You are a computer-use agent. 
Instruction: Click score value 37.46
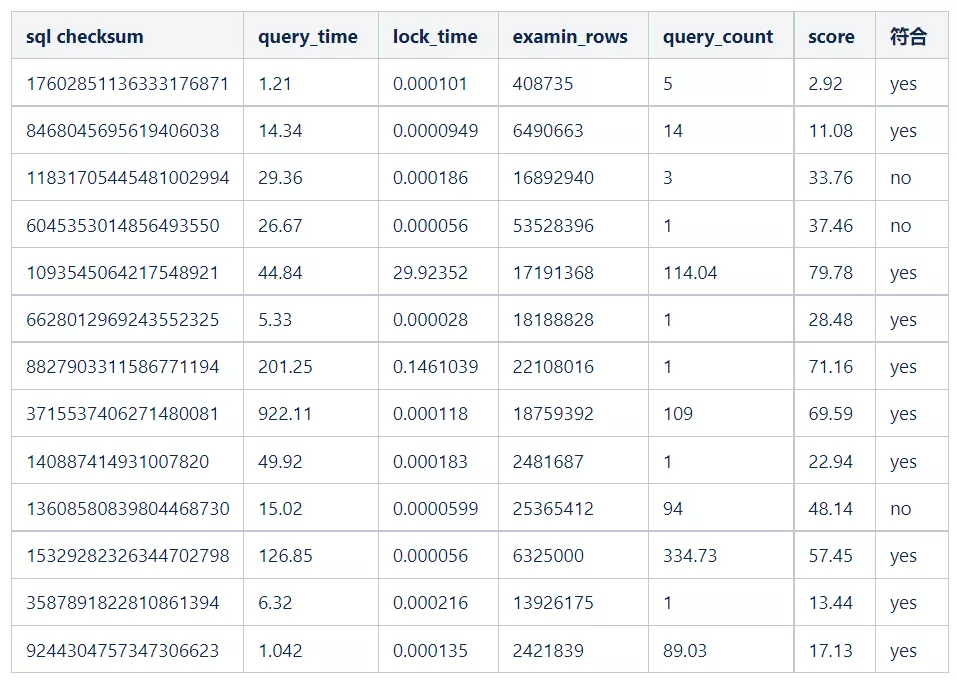pos(831,226)
